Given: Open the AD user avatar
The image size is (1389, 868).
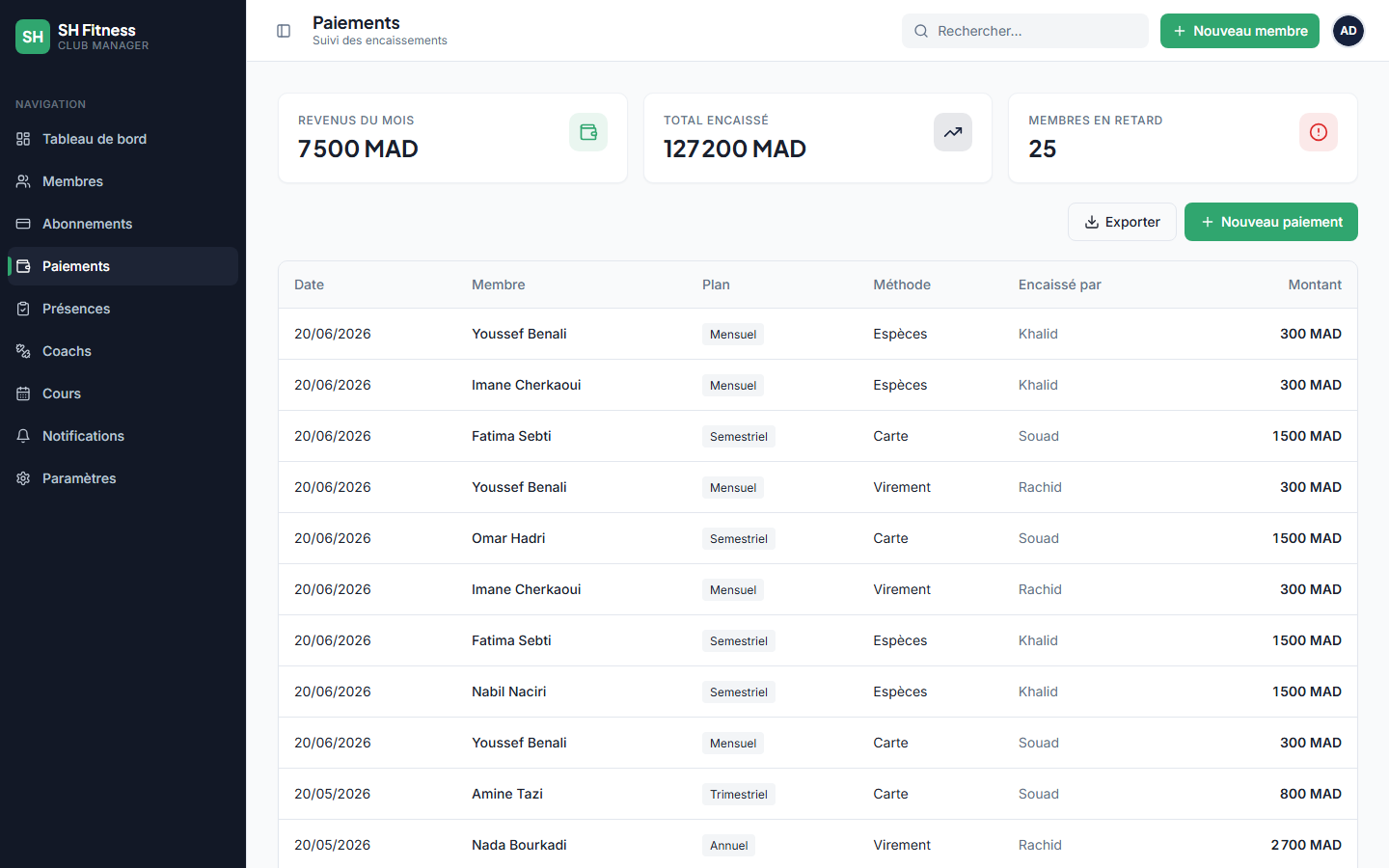Looking at the screenshot, I should pos(1348,31).
